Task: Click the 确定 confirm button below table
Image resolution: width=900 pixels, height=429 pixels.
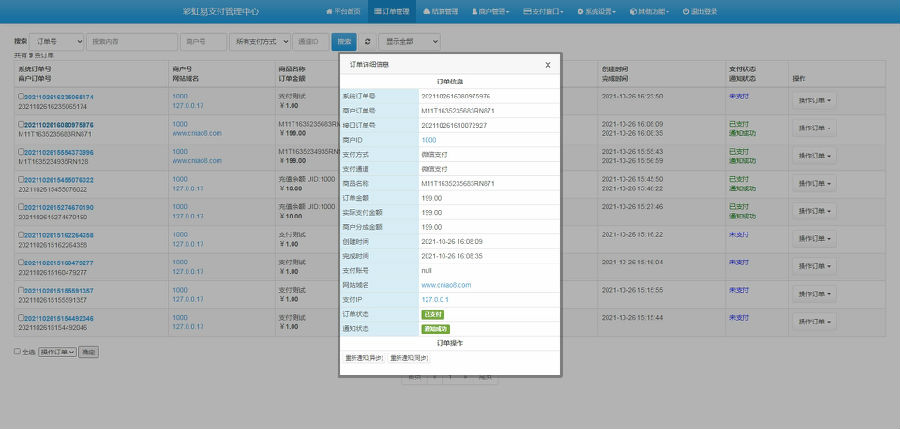Action: coord(88,352)
